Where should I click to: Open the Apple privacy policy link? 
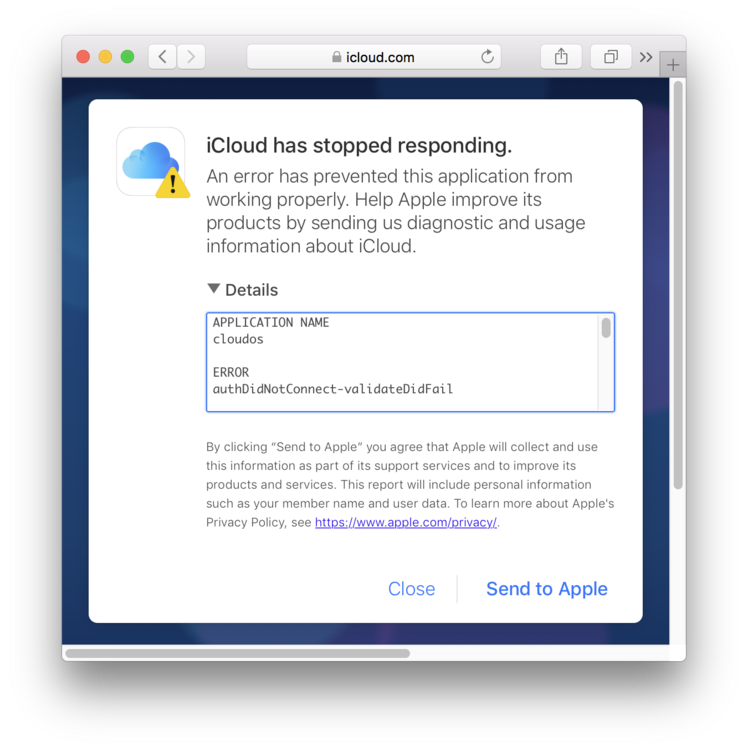coord(406,522)
